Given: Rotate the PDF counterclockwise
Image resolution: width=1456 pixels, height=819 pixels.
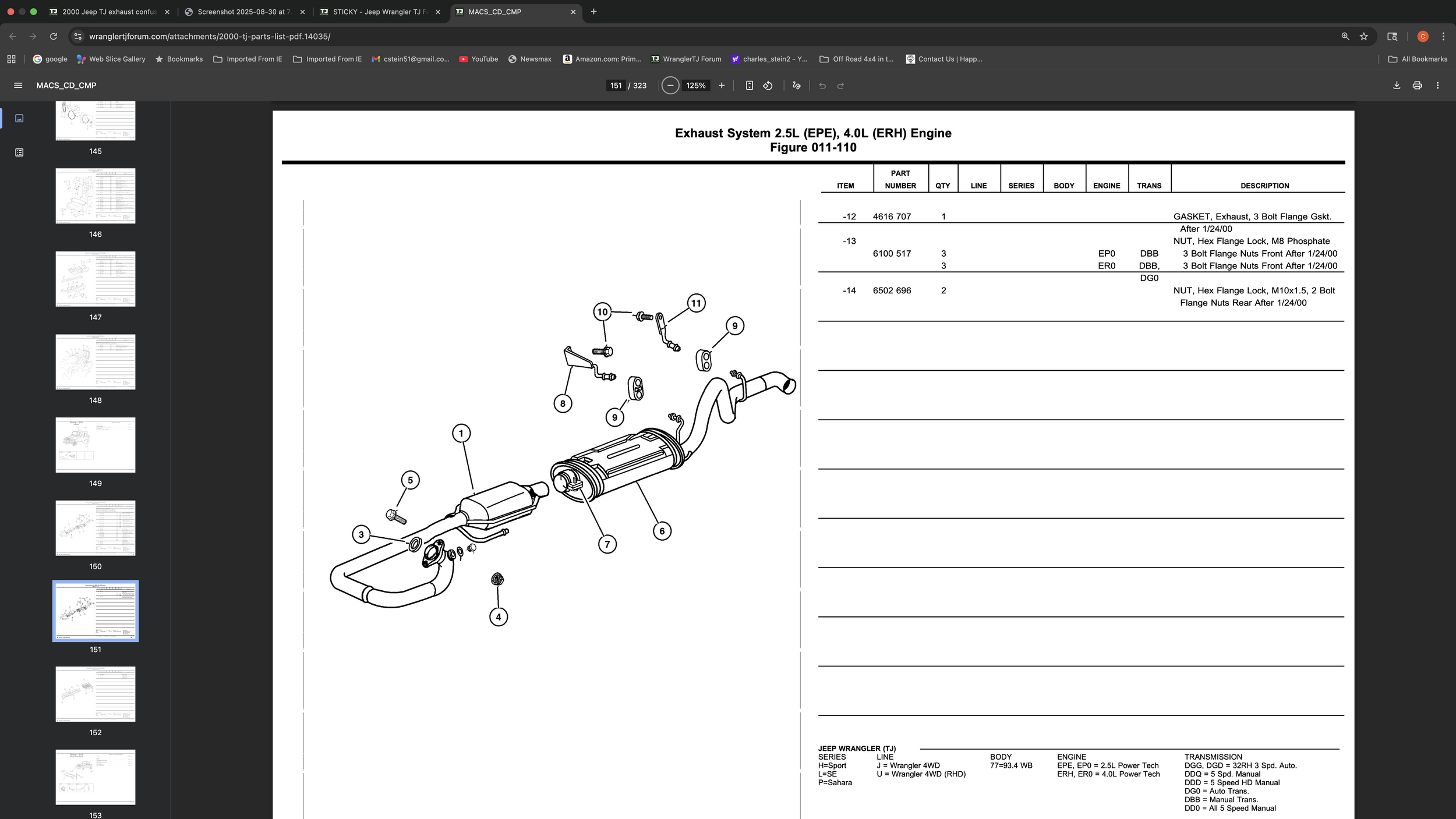Looking at the screenshot, I should [768, 86].
